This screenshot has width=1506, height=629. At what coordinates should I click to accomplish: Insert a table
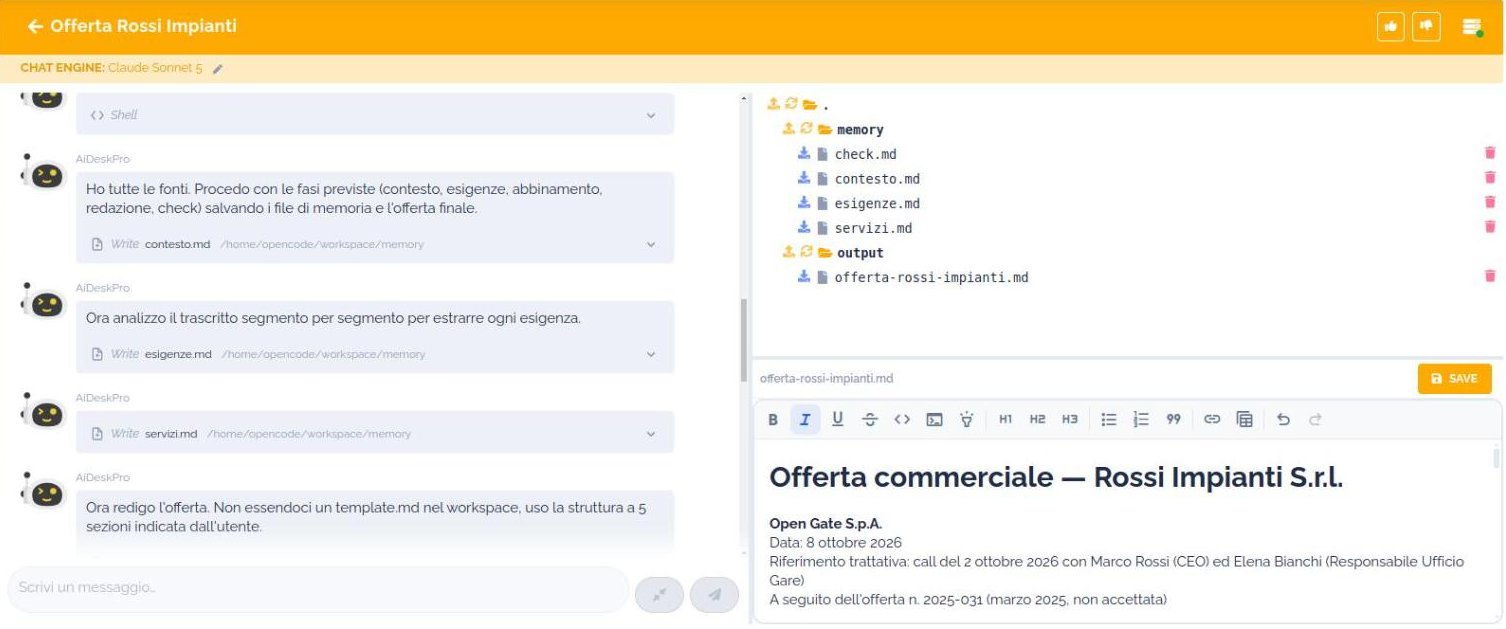1244,420
